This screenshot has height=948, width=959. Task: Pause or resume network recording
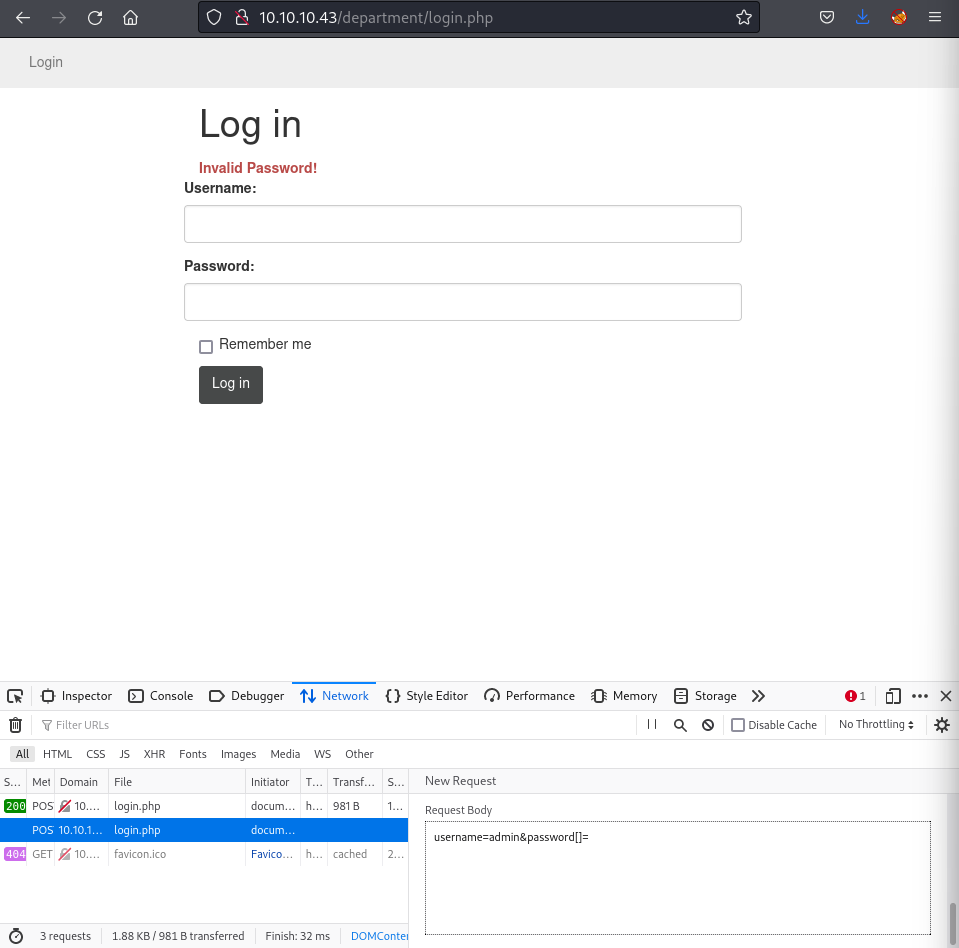pos(652,725)
